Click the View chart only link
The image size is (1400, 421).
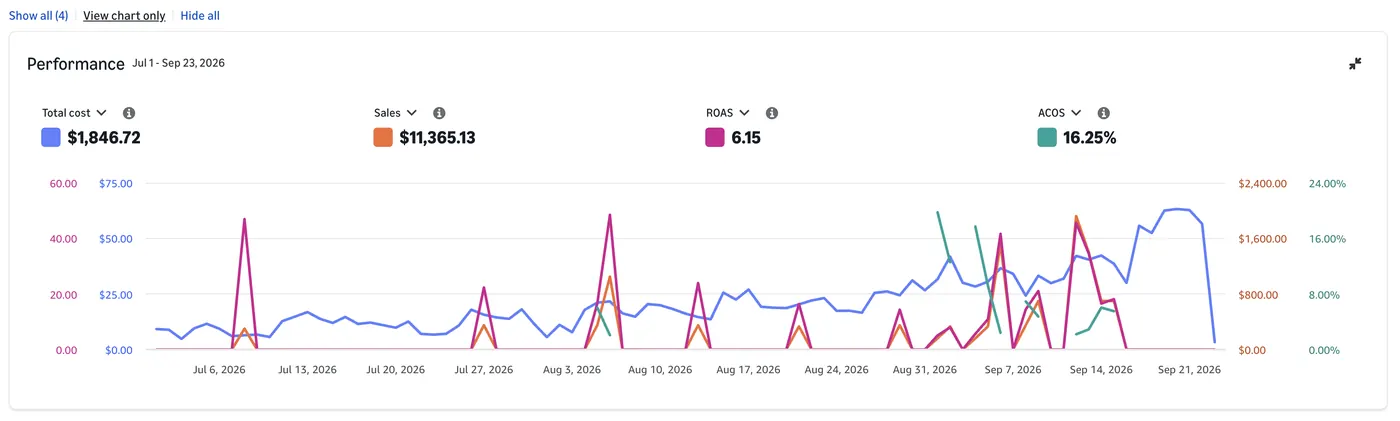click(124, 16)
